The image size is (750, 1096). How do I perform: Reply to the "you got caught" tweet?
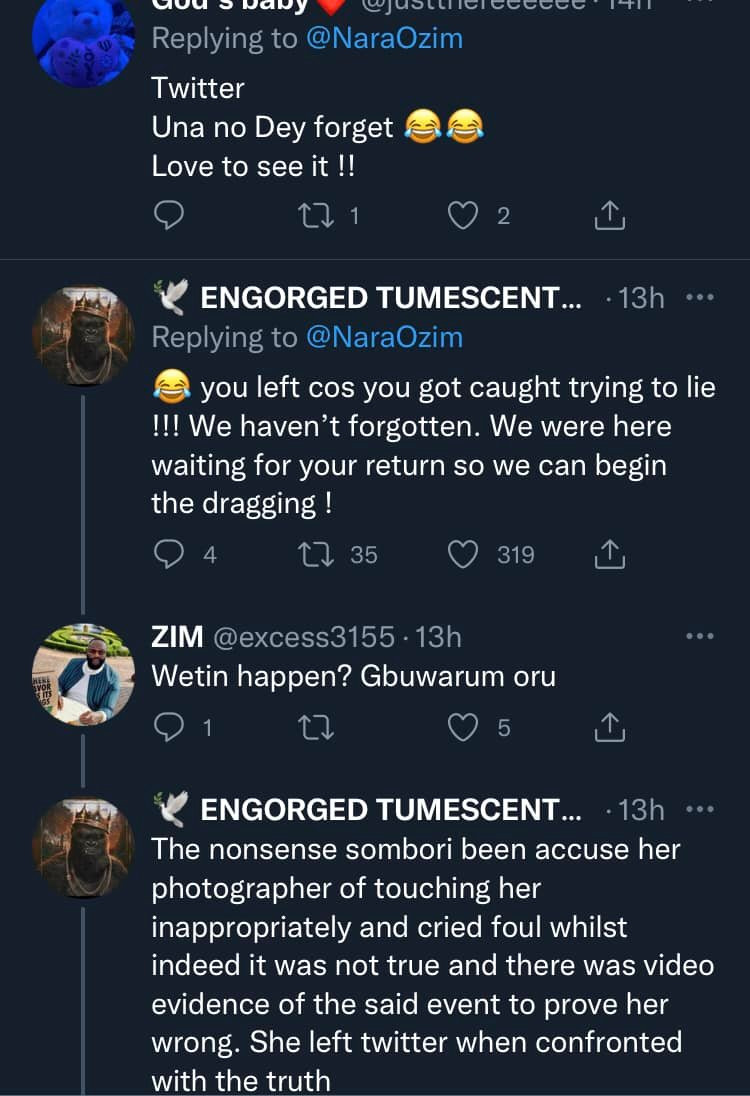pyautogui.click(x=170, y=554)
